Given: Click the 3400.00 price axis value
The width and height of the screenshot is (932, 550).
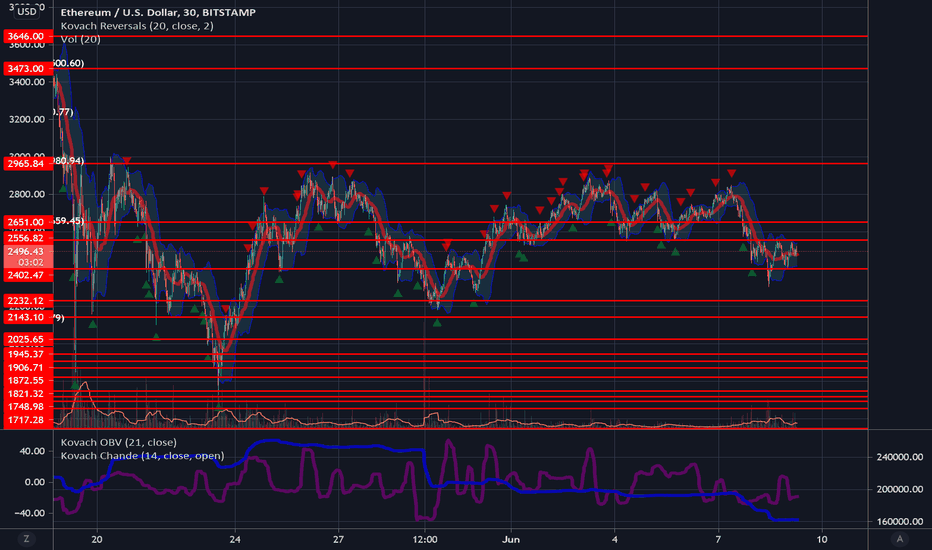Looking at the screenshot, I should 27,82.
